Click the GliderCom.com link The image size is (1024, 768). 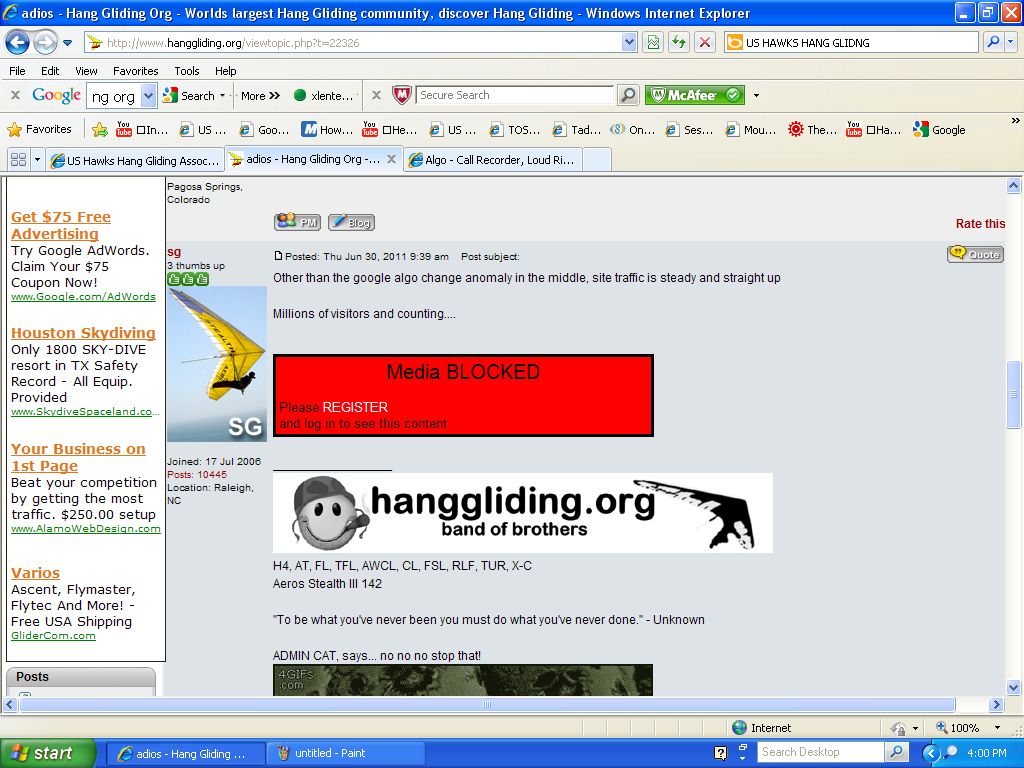click(53, 635)
